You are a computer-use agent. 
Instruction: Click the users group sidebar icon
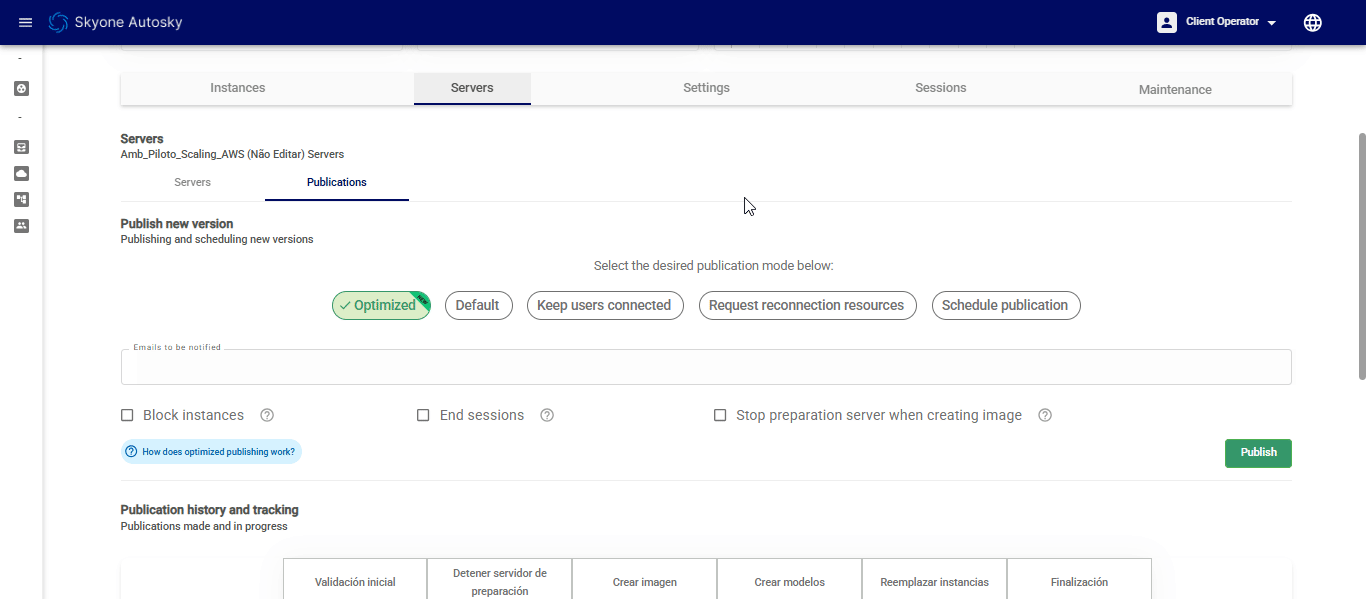click(x=22, y=226)
